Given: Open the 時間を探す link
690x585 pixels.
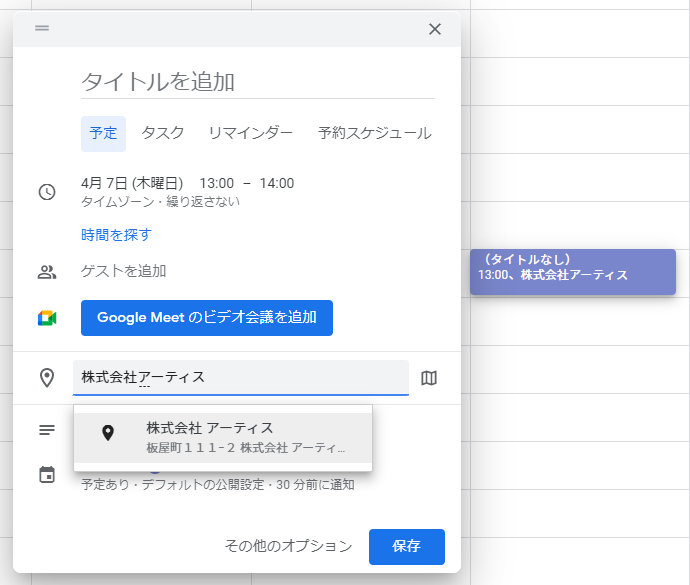Looking at the screenshot, I should [x=116, y=235].
